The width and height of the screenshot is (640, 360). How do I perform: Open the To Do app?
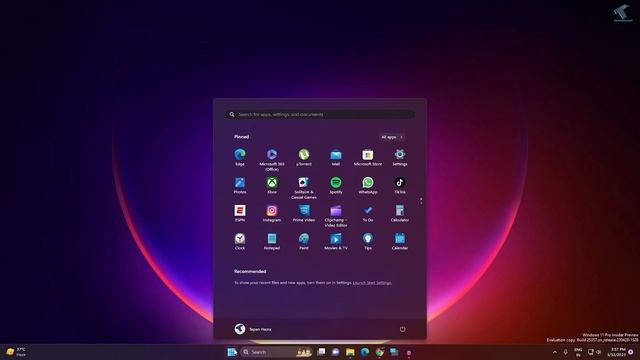[368, 213]
